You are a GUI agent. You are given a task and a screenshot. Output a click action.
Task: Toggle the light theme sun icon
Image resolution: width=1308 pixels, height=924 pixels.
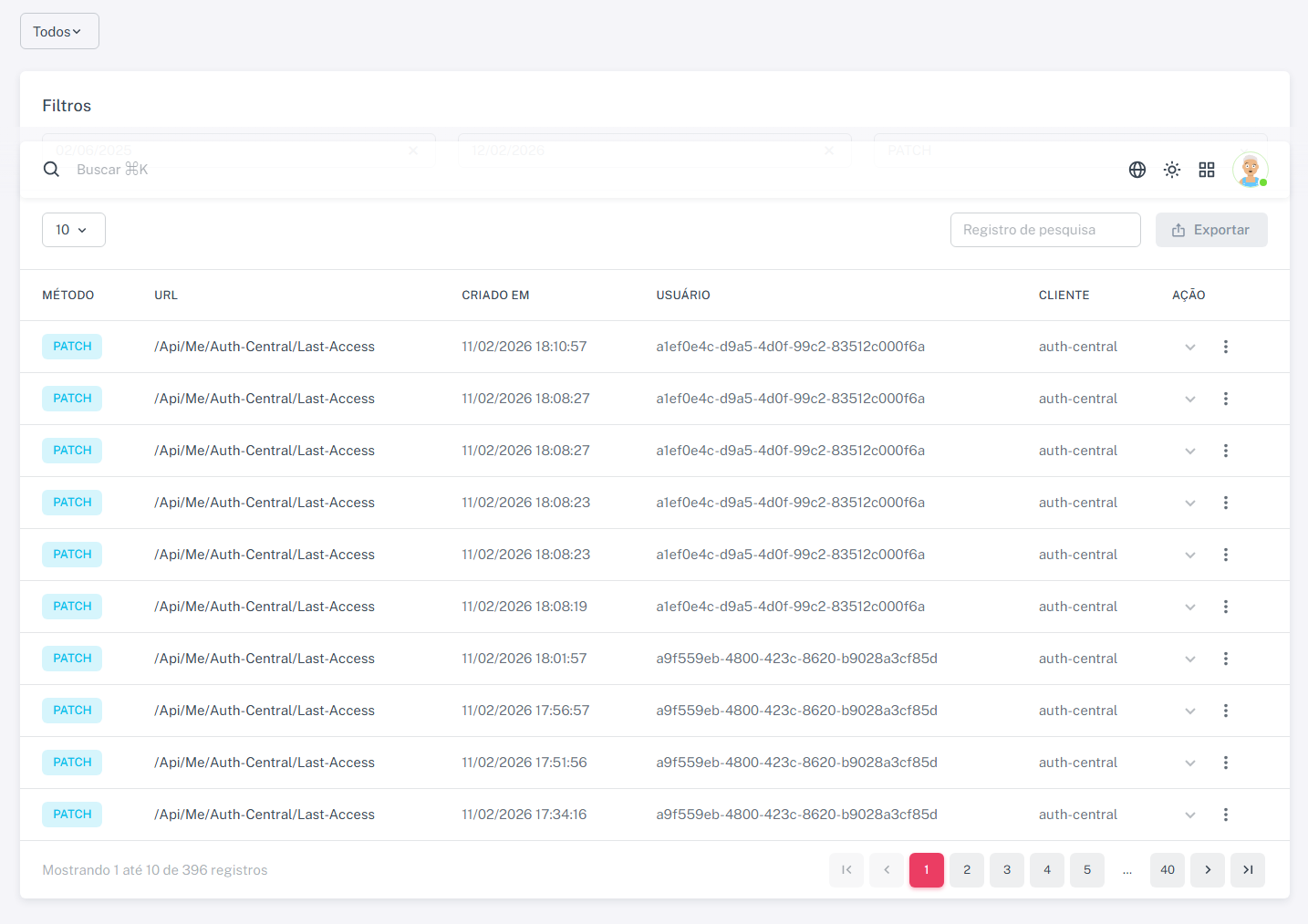pyautogui.click(x=1172, y=170)
